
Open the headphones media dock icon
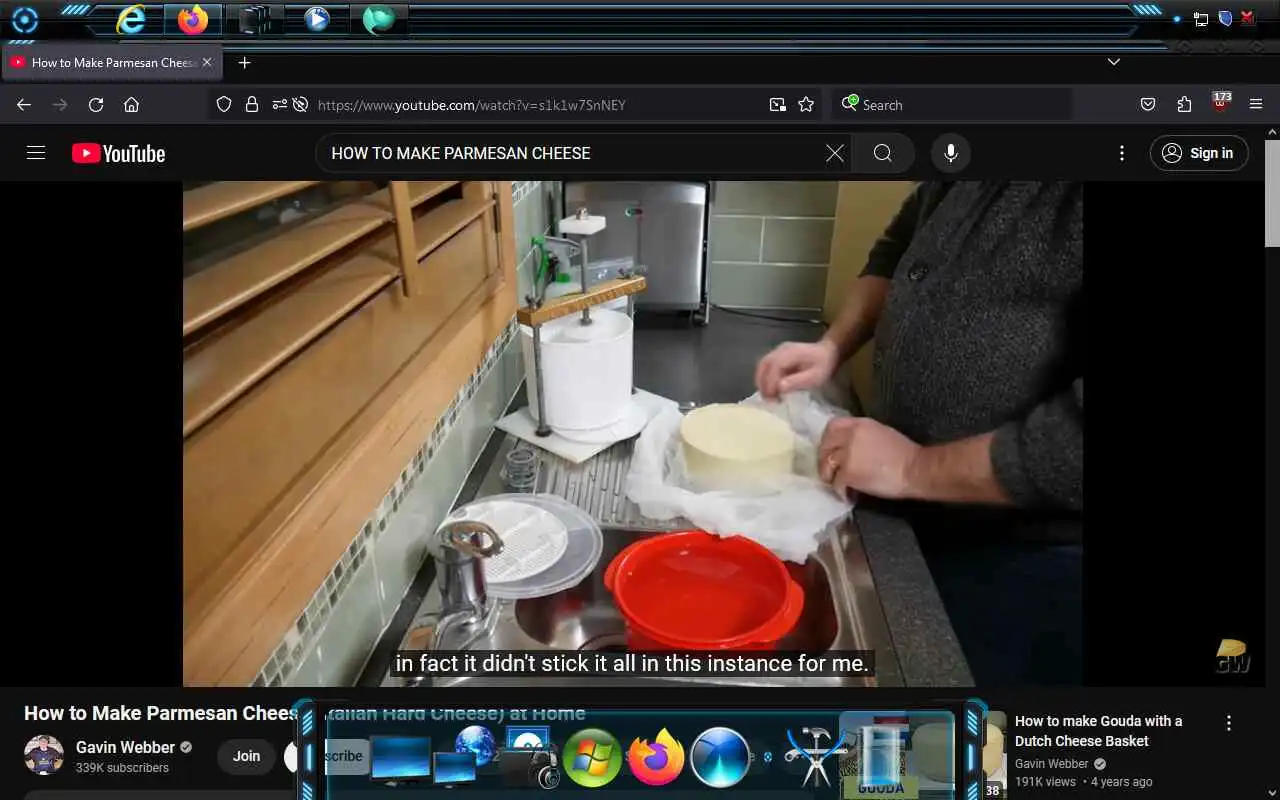(531, 759)
